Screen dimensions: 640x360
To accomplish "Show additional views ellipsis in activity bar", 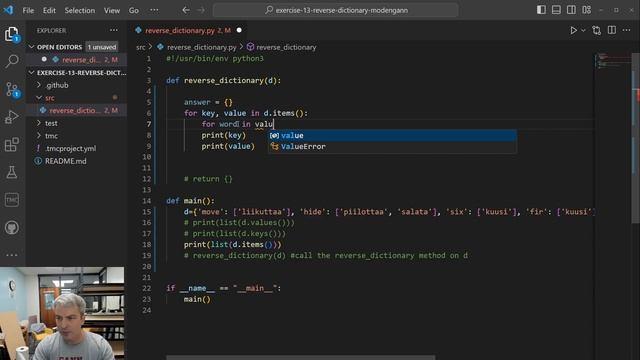I will (x=12, y=255).
